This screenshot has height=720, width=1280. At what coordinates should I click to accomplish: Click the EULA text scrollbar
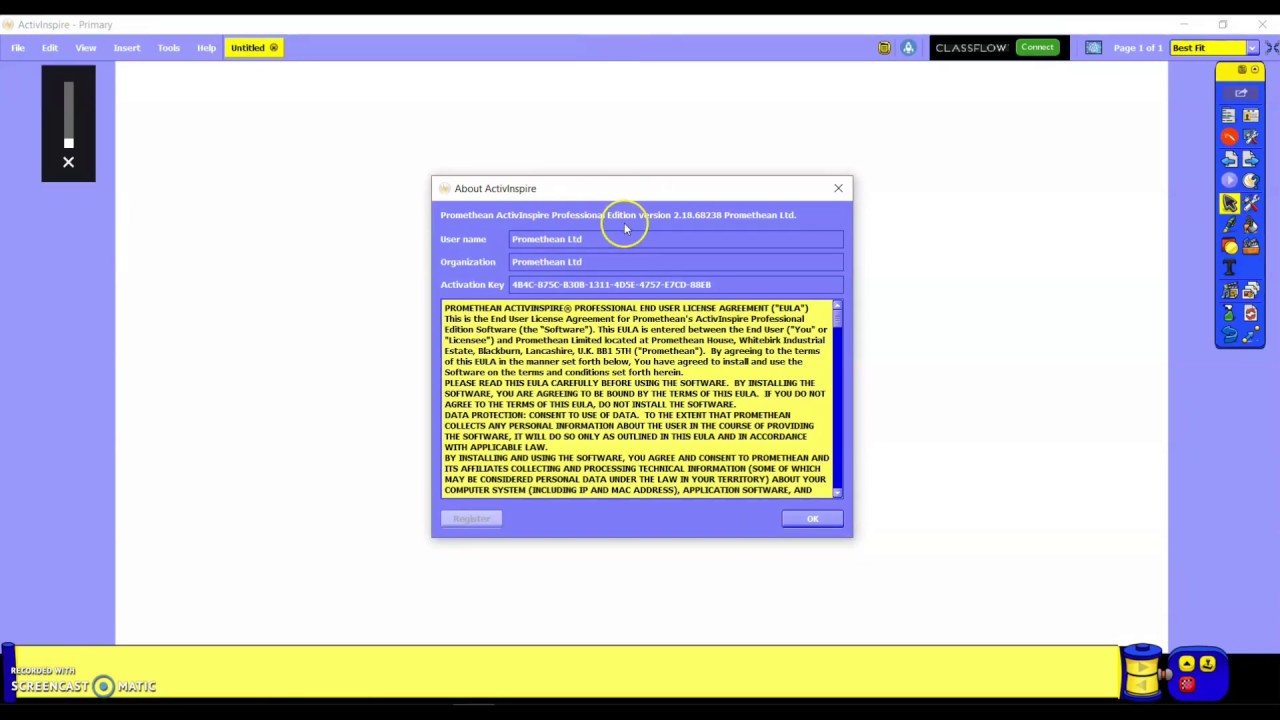click(837, 400)
